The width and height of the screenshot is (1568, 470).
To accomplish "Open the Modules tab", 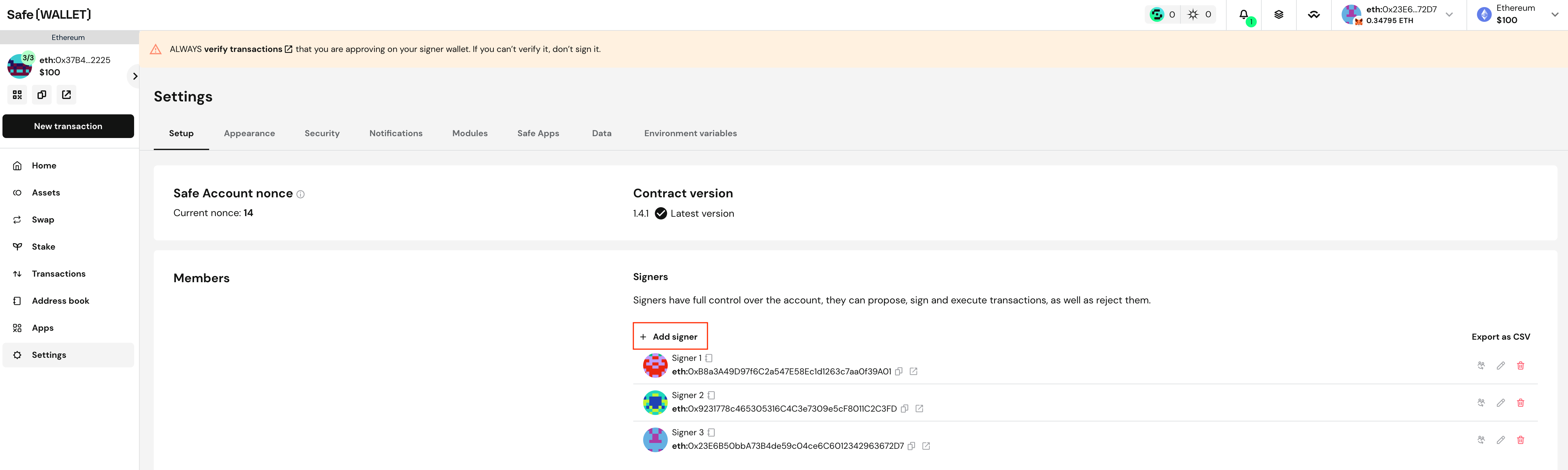I will [469, 133].
